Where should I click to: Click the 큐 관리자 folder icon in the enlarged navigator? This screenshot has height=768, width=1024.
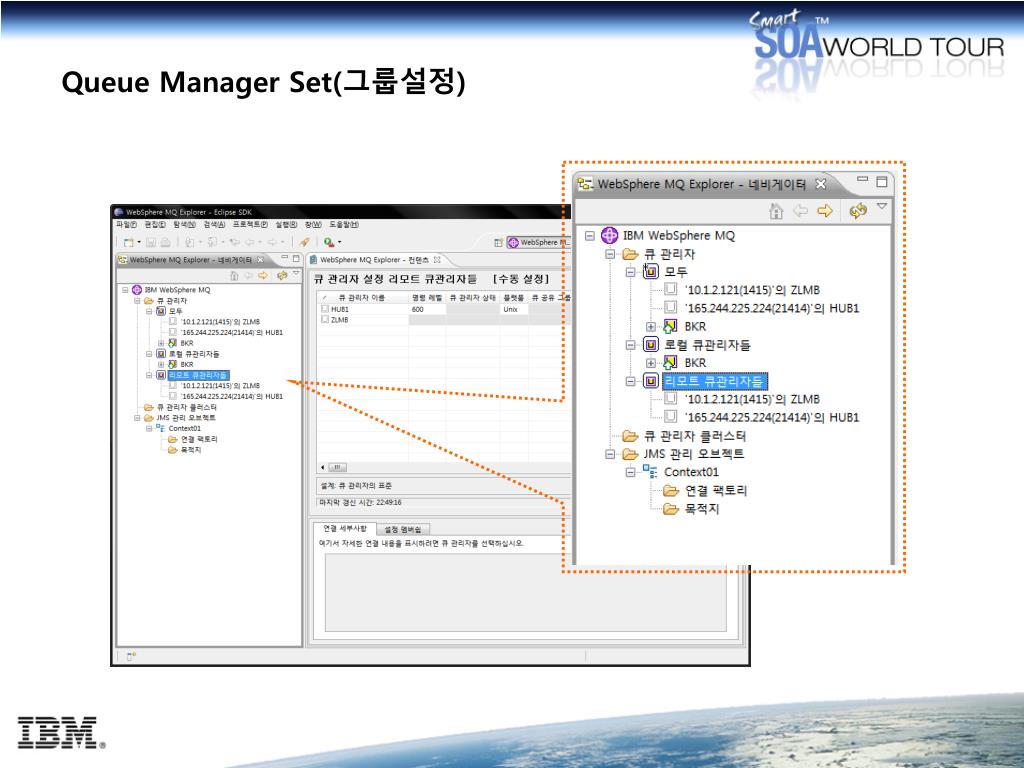point(630,254)
